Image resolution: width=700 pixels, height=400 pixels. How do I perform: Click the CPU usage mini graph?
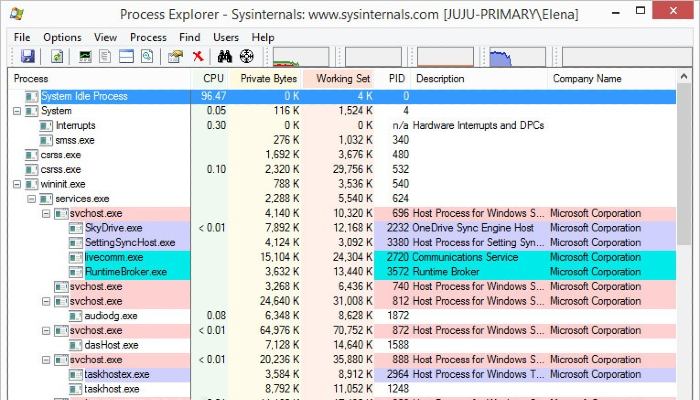(x=300, y=57)
